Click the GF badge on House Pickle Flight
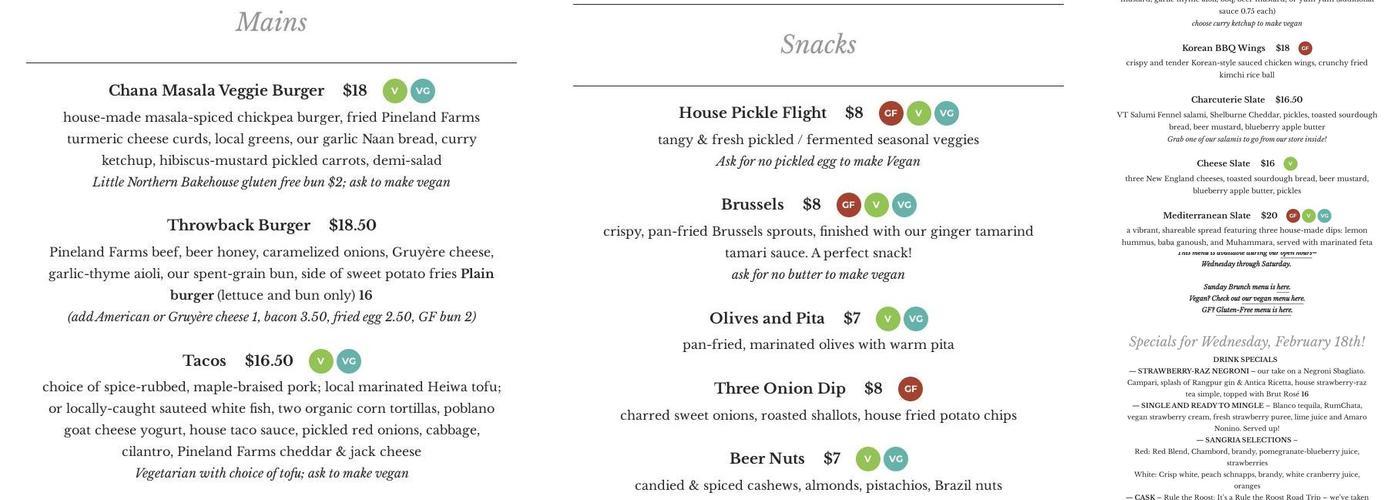1400x500 pixels. [891, 113]
